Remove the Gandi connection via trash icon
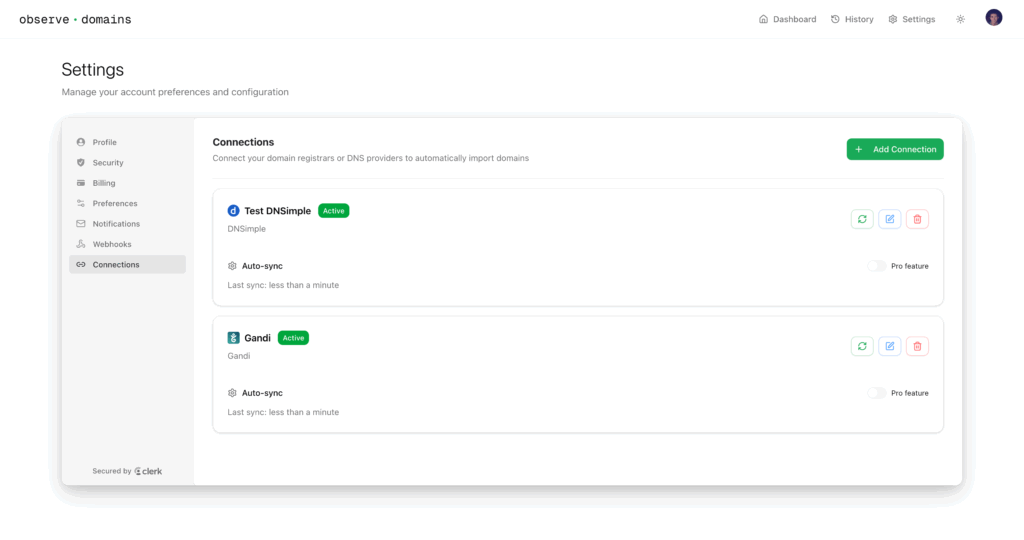Viewport: 1024px width, 540px height. click(x=917, y=346)
